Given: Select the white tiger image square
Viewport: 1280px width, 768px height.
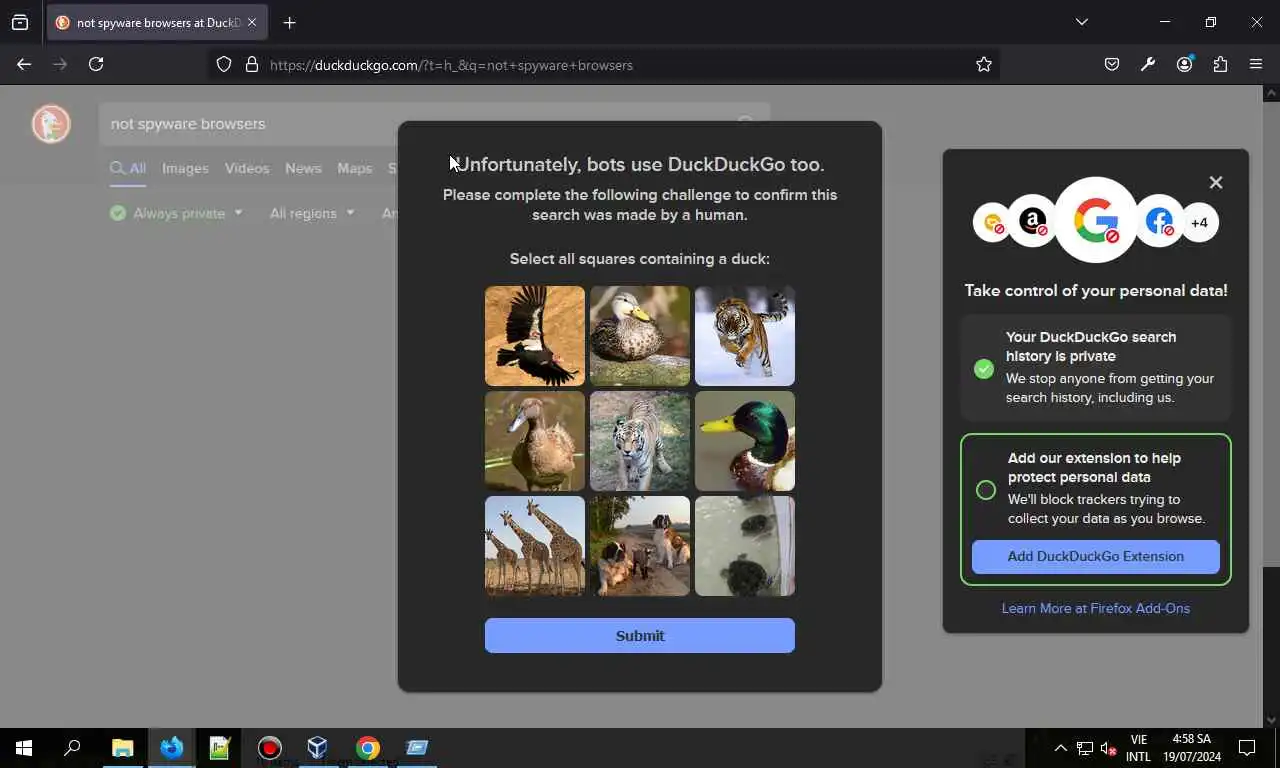Looking at the screenshot, I should click(x=640, y=441).
